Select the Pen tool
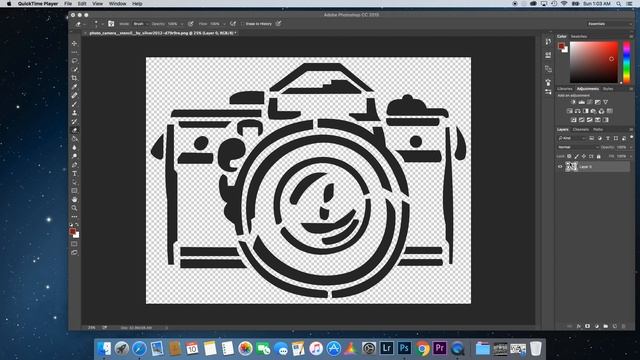 (x=74, y=165)
